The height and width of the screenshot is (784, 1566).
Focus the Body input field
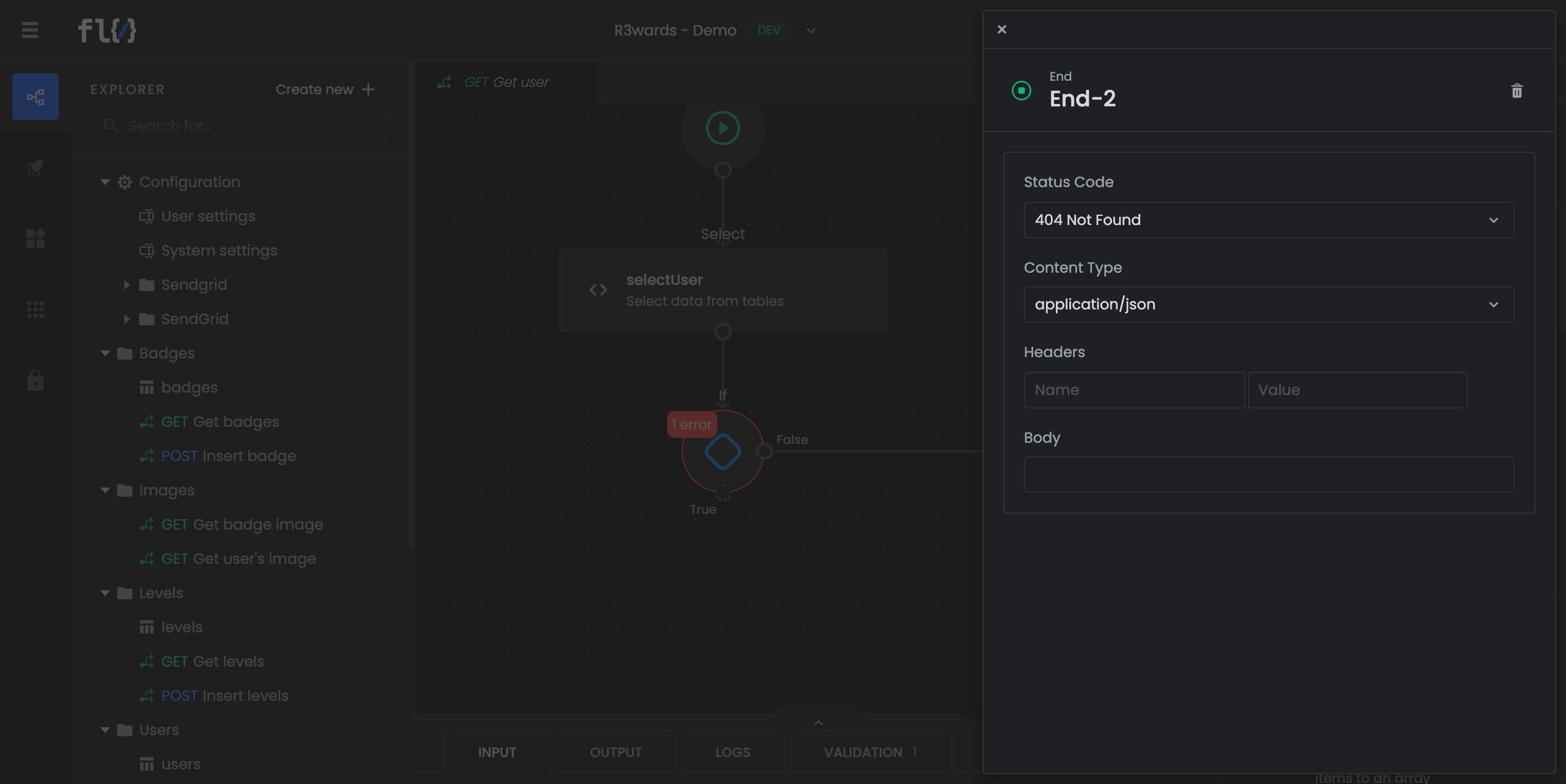(x=1269, y=475)
